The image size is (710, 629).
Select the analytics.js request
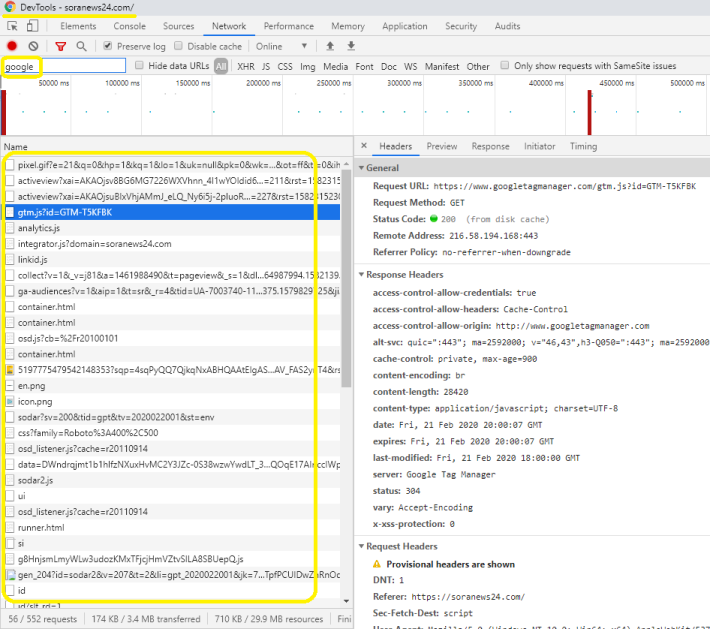[x=172, y=228]
